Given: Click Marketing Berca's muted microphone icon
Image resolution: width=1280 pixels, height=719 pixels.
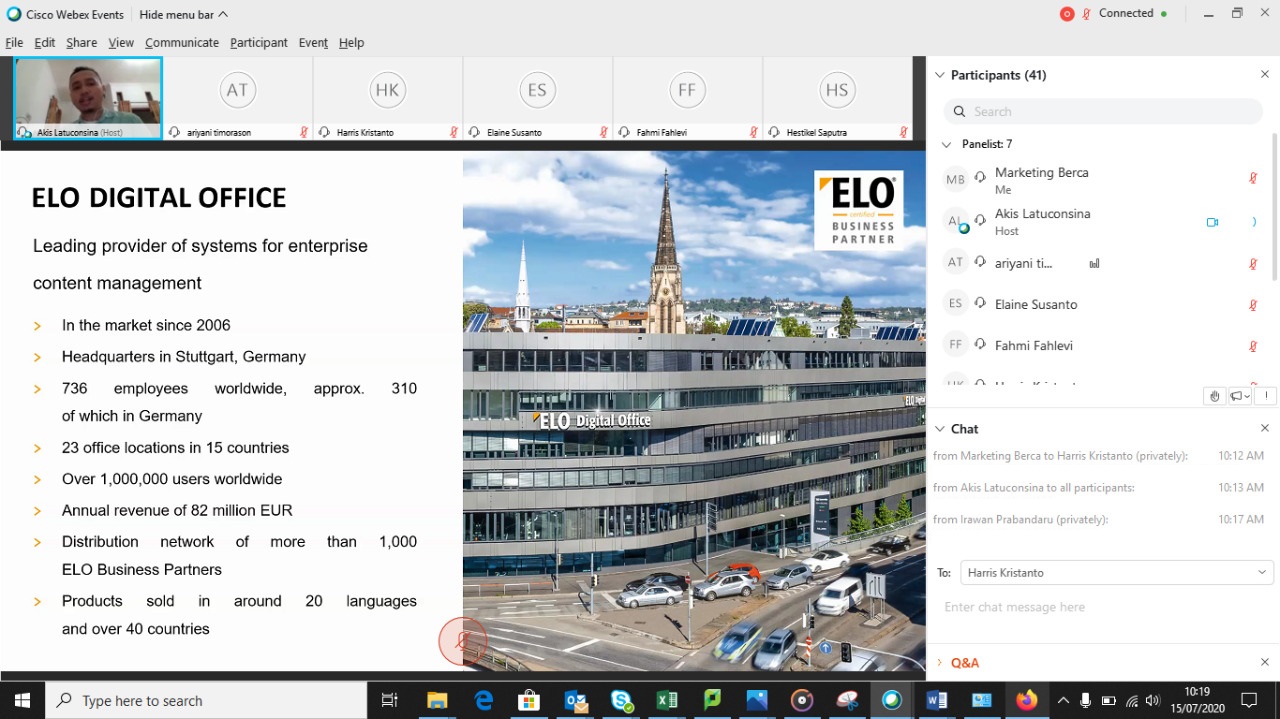Looking at the screenshot, I should pyautogui.click(x=1253, y=178).
